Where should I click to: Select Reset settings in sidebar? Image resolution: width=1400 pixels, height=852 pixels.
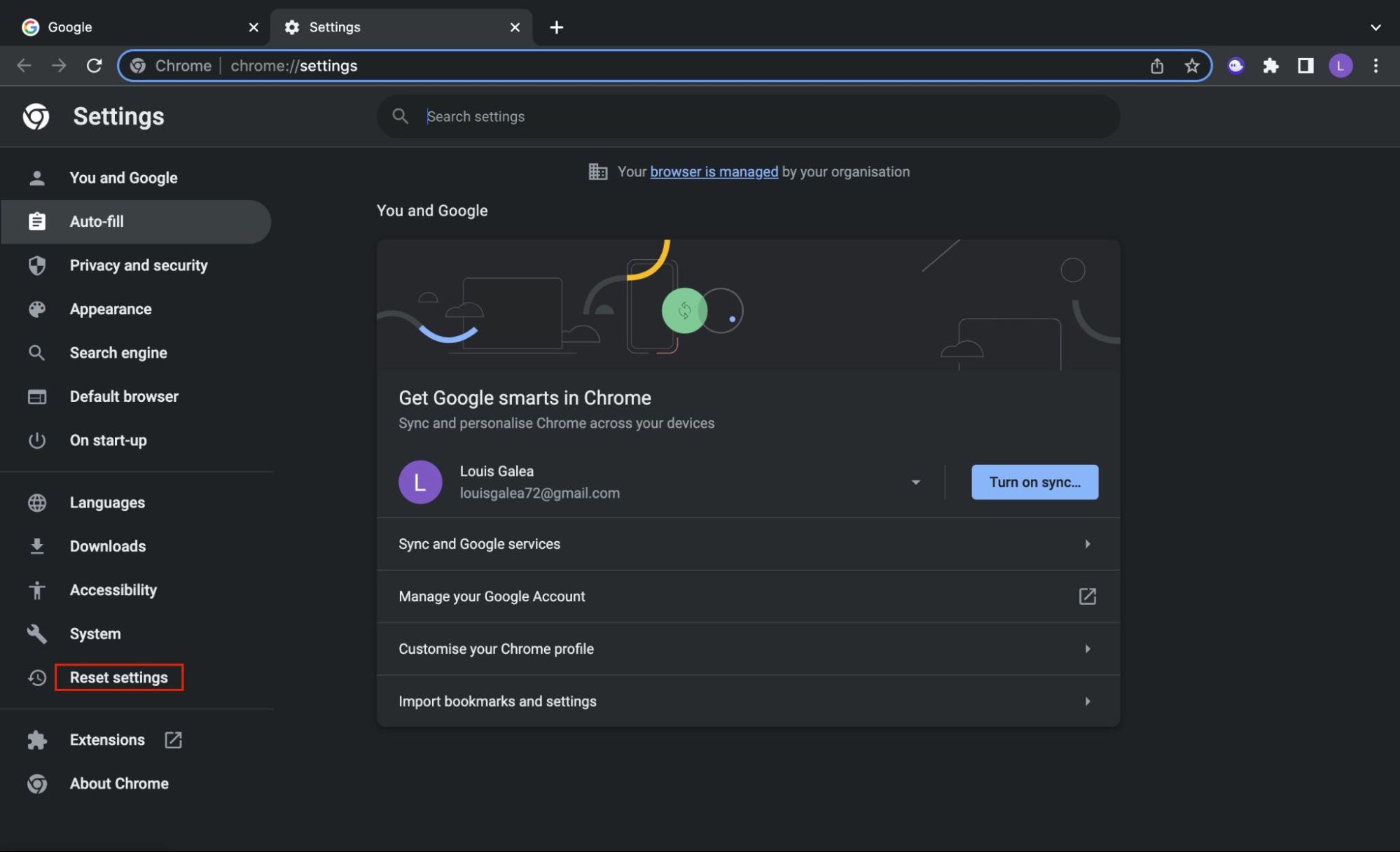tap(136, 678)
